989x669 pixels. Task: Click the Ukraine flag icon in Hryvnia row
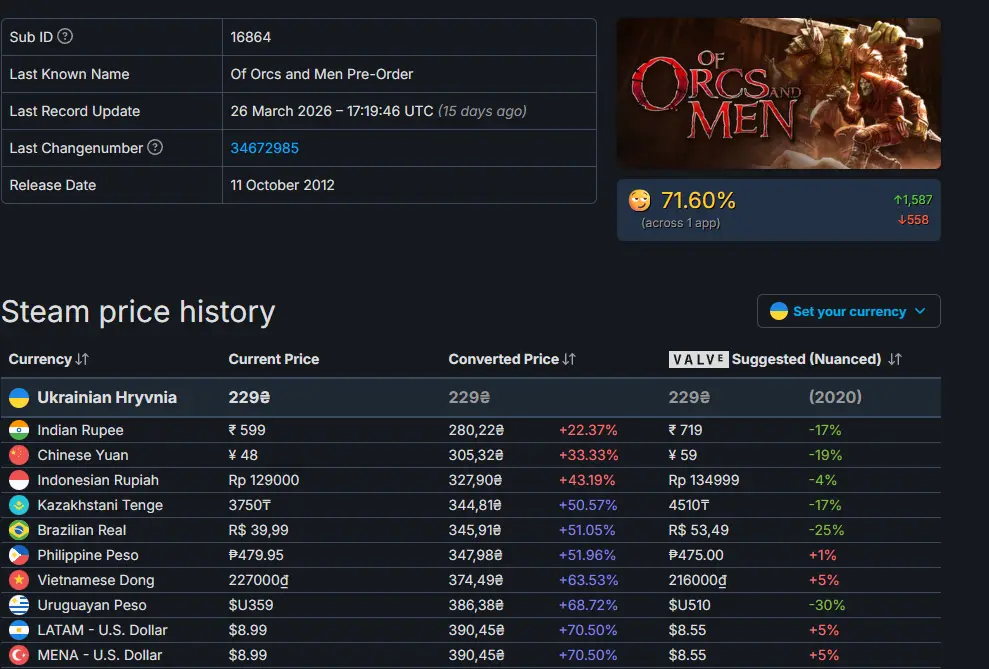tap(19, 397)
